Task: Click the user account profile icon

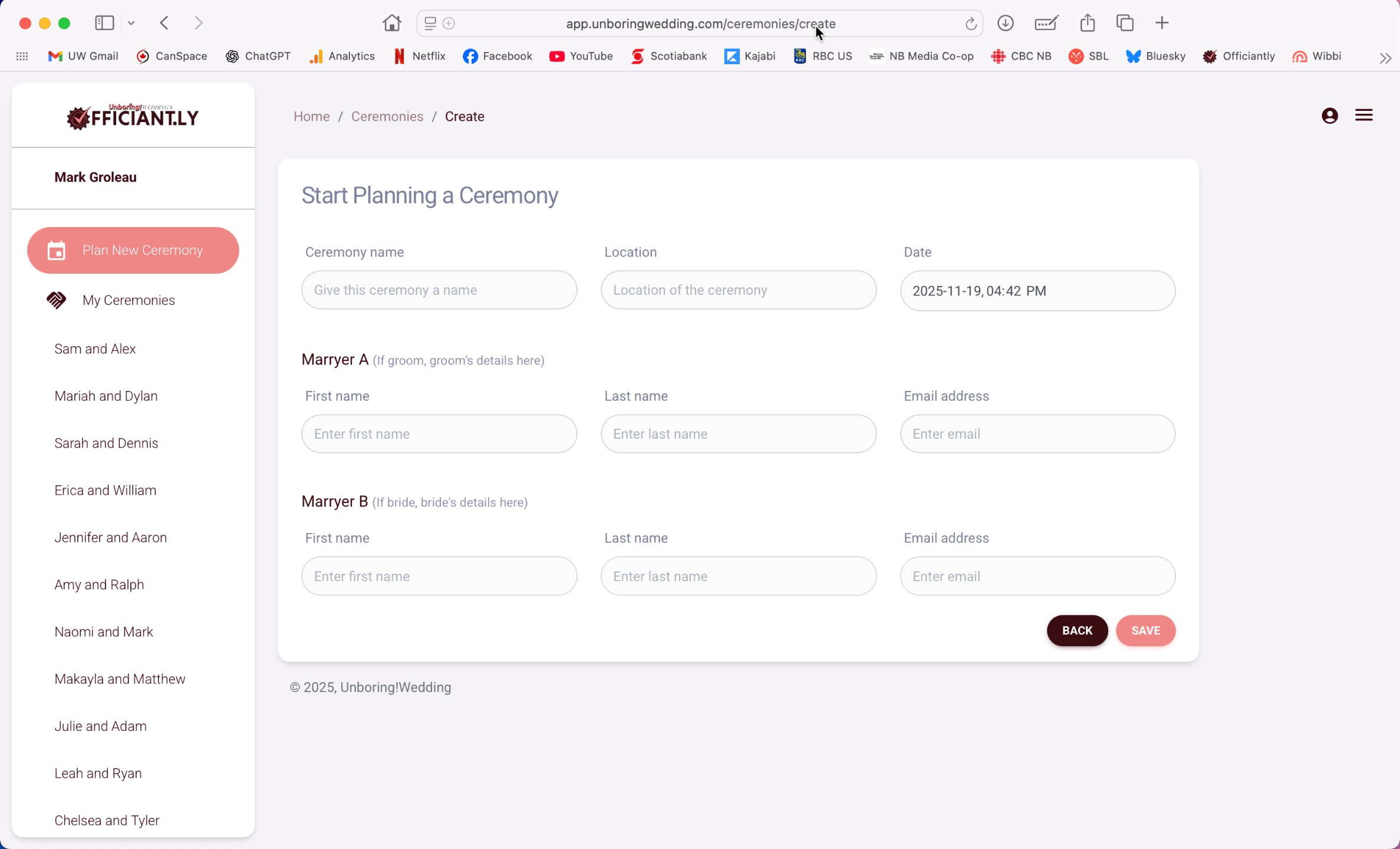Action: [x=1329, y=116]
